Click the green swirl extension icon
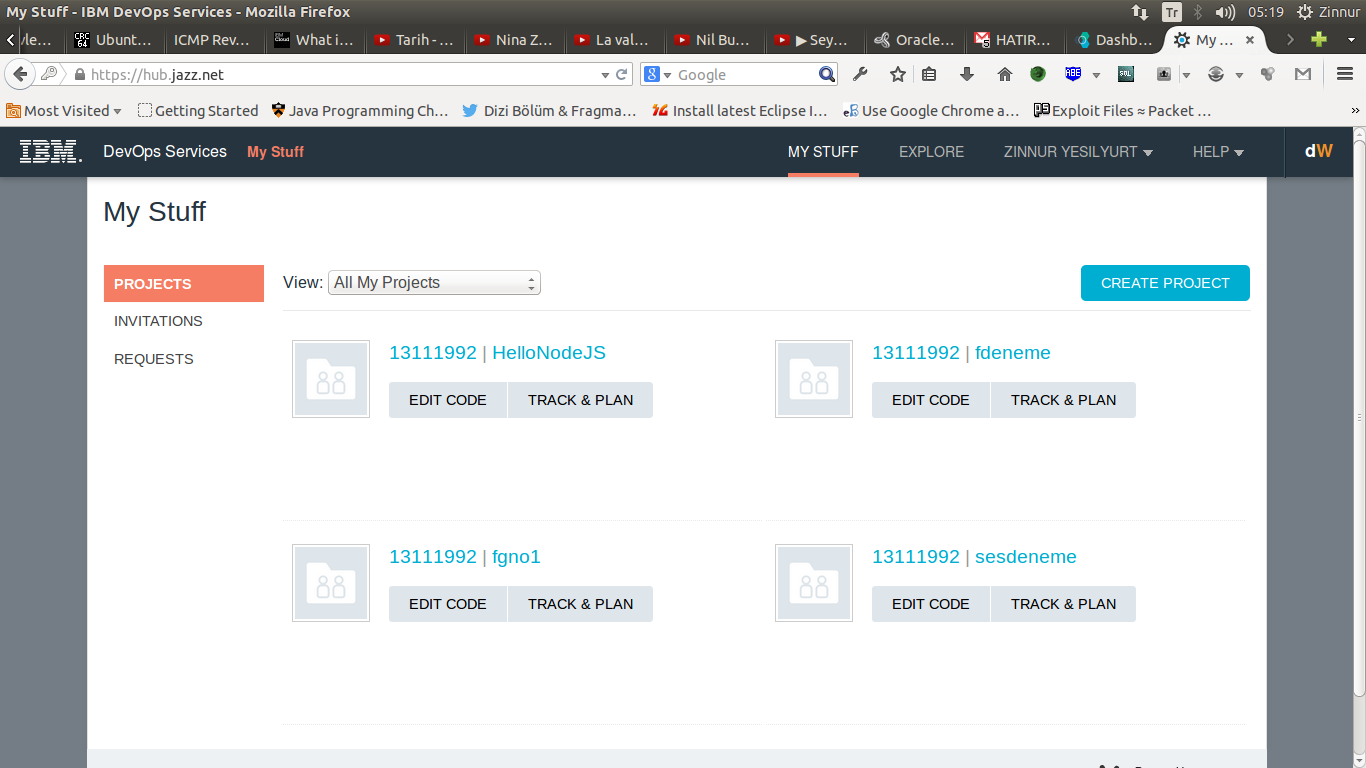1366x768 pixels. 1038,74
